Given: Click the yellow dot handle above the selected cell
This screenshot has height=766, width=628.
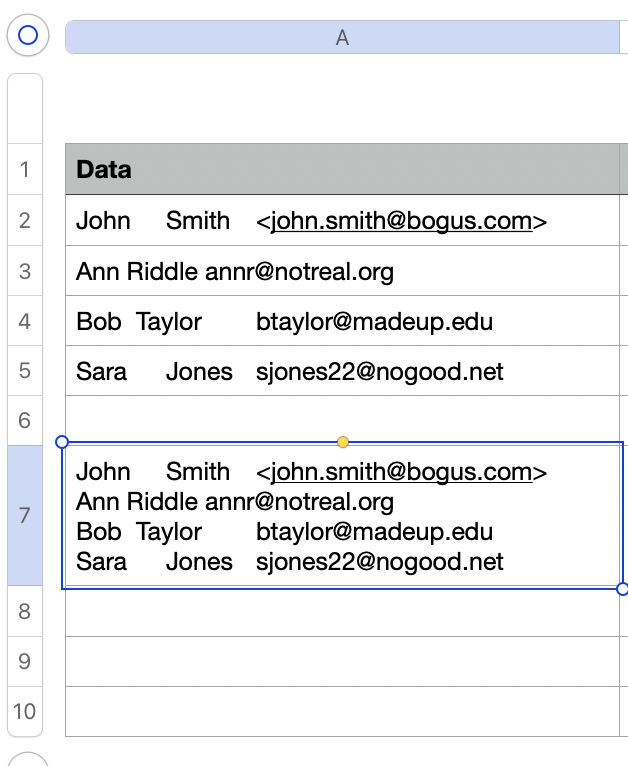Looking at the screenshot, I should 343,442.
